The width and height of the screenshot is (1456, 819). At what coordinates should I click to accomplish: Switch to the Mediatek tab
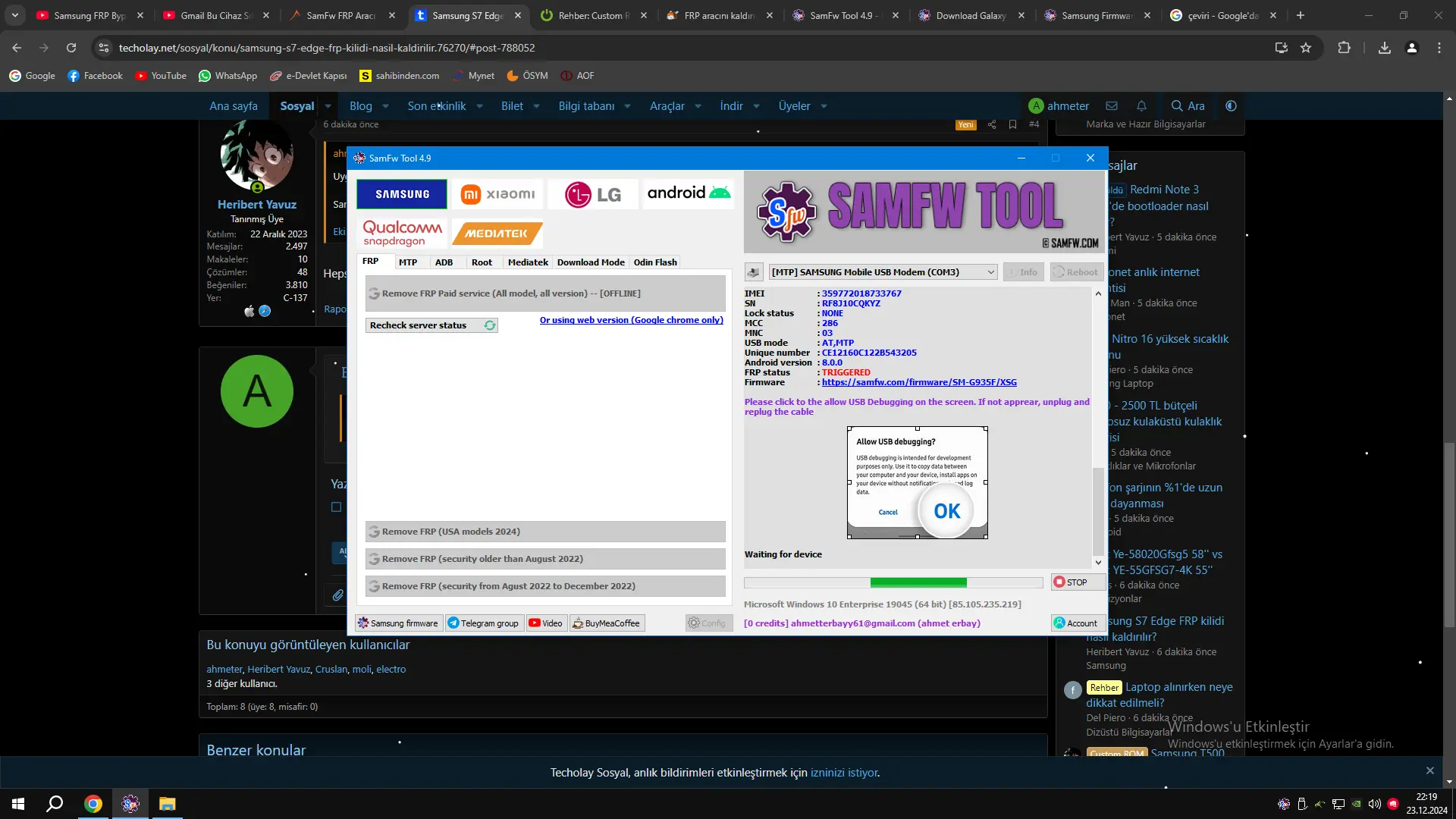(528, 262)
